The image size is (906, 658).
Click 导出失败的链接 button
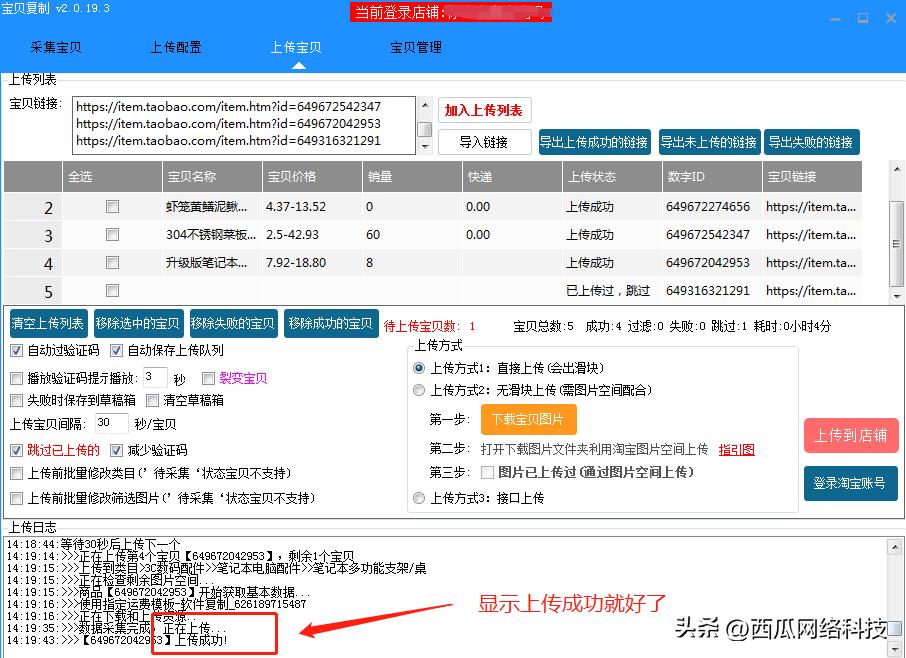pos(811,142)
